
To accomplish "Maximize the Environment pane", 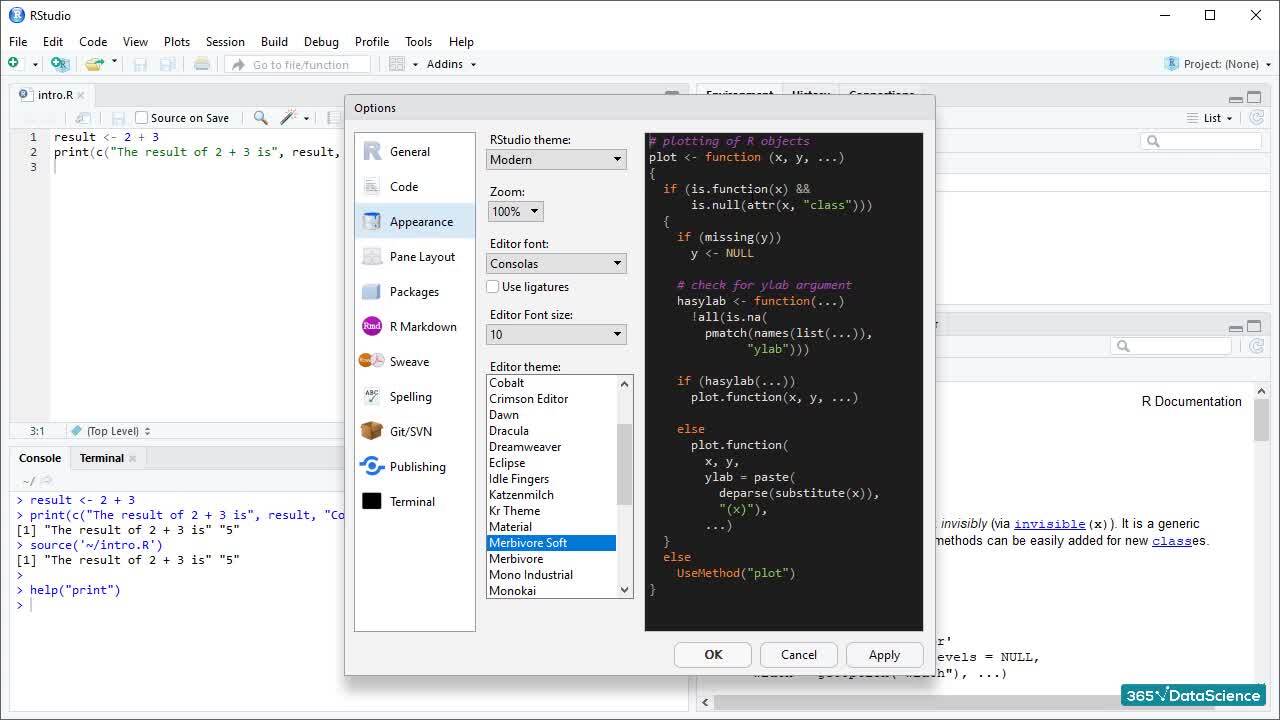I will click(1255, 98).
